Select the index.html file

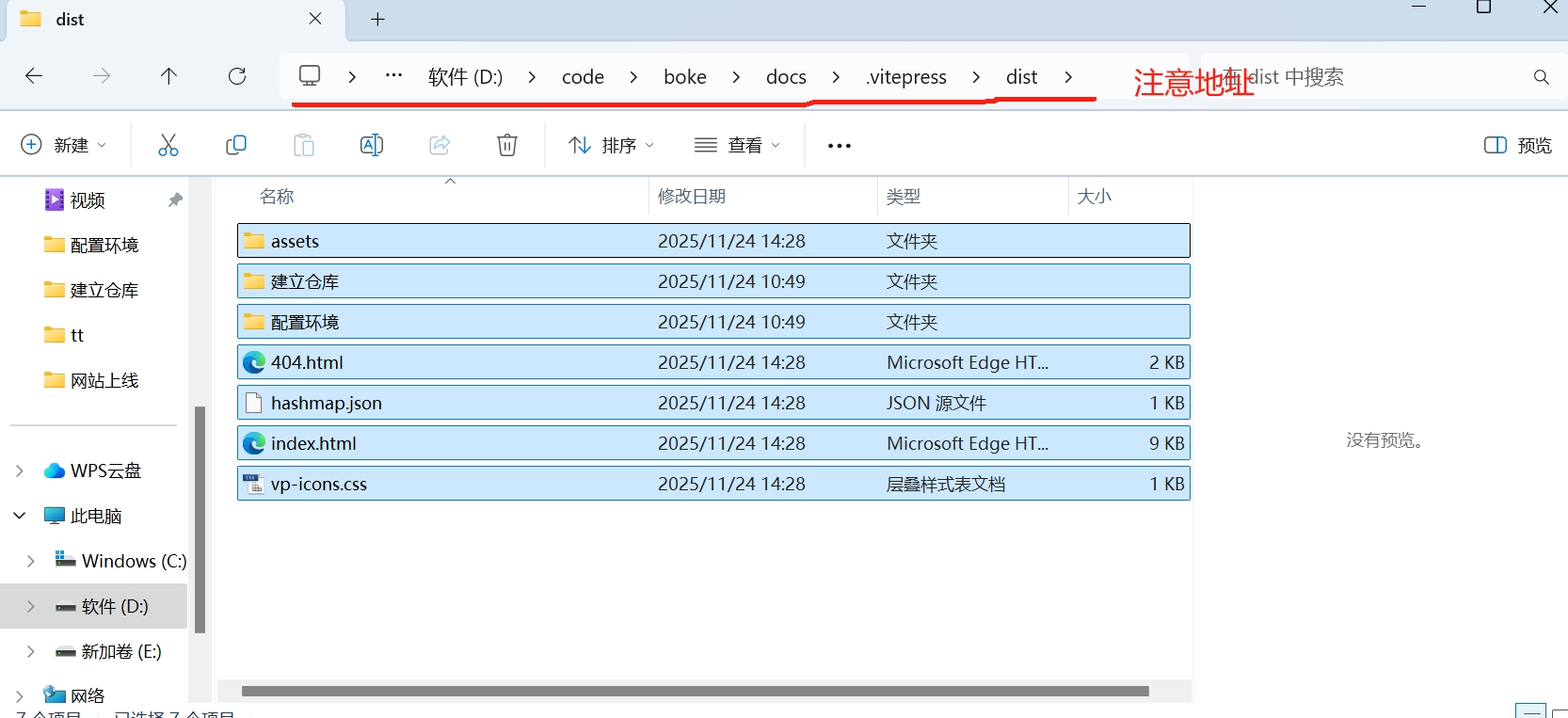[x=313, y=443]
